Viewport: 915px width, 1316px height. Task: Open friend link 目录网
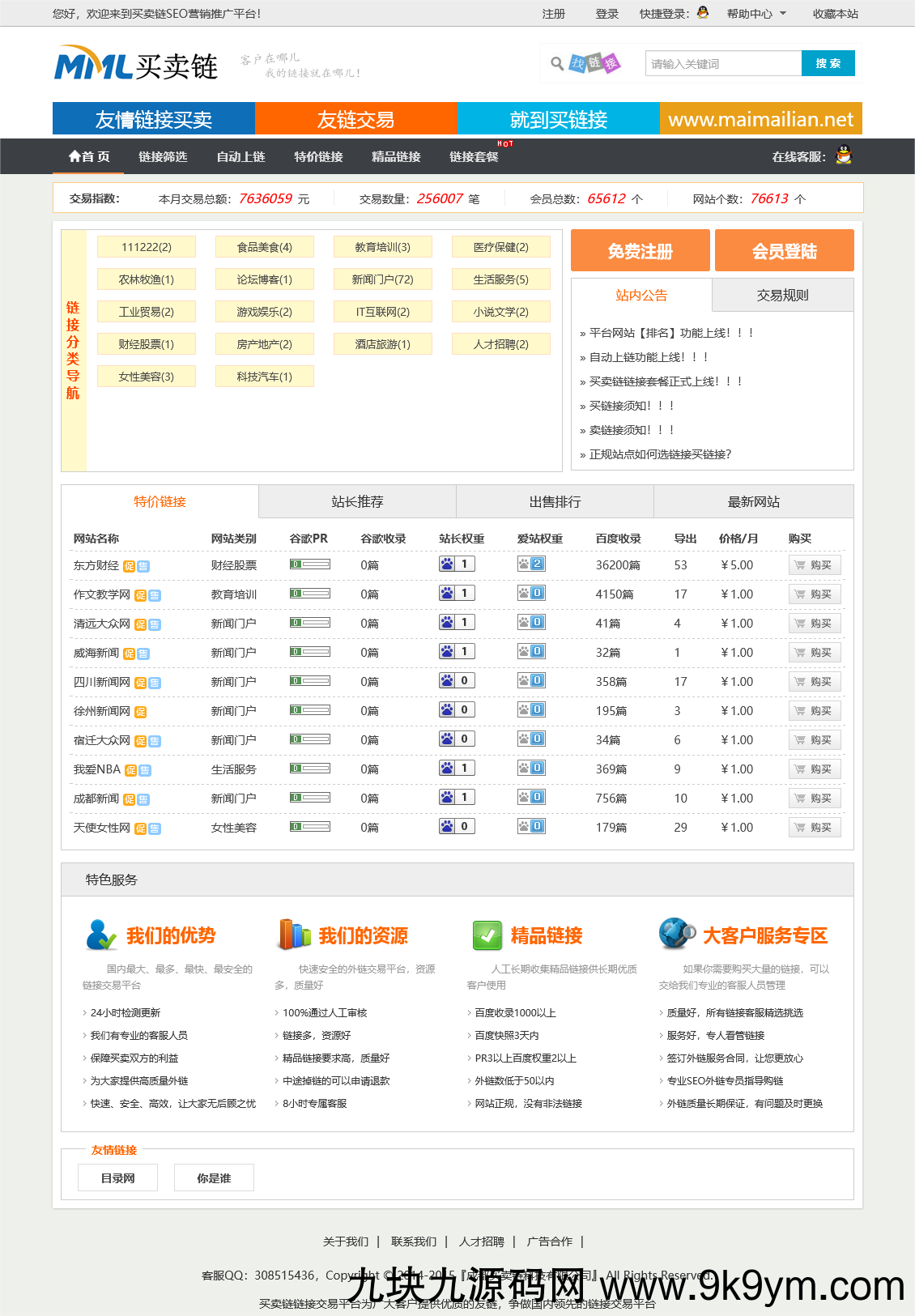pyautogui.click(x=118, y=1178)
